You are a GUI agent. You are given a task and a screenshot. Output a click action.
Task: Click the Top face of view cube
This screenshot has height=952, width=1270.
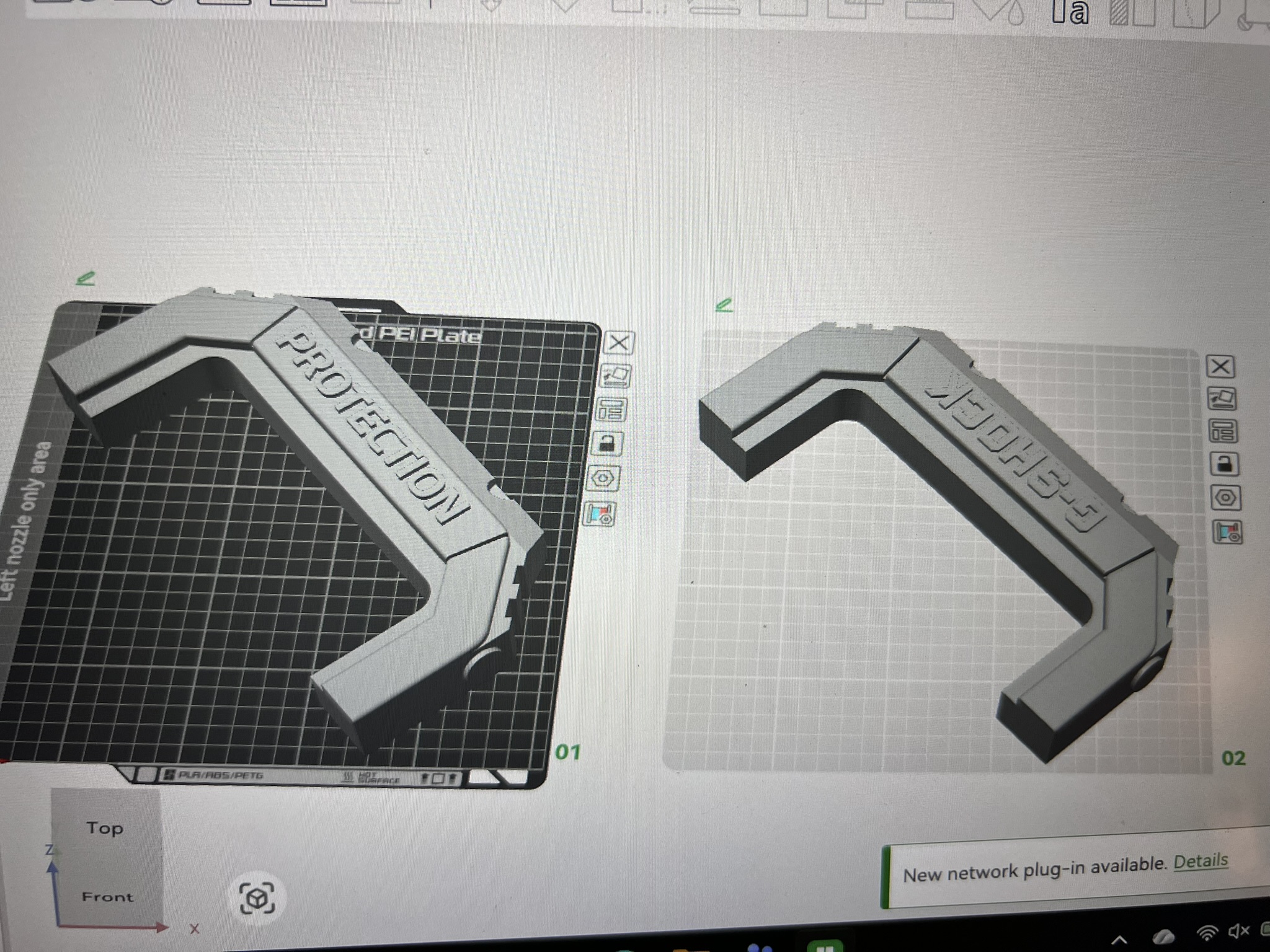[x=105, y=828]
